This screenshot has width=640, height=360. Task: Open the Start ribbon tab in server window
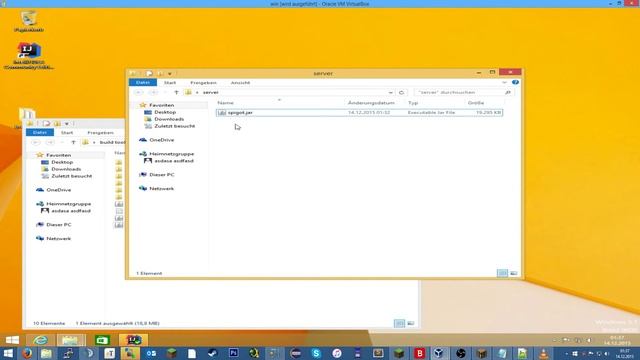click(x=170, y=82)
